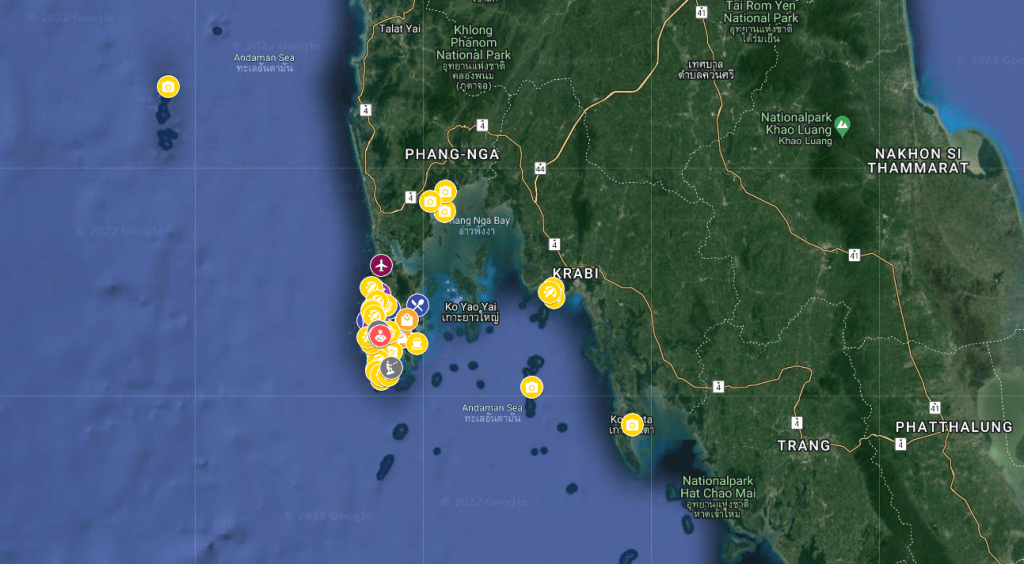The image size is (1024, 564).
Task: Click the camera marker in the far-west Andaman Sea
Action: (168, 87)
